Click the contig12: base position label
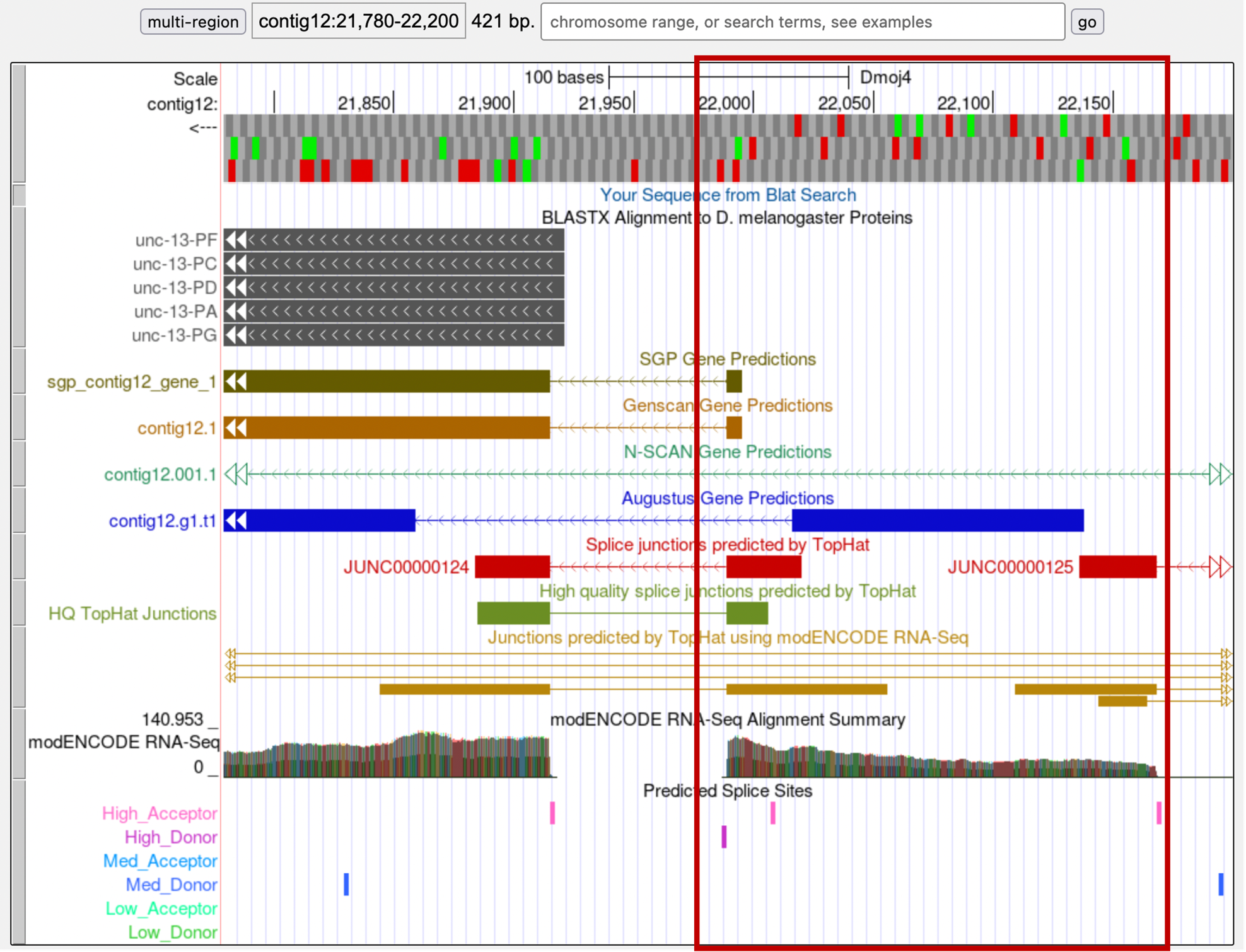 coord(182,104)
